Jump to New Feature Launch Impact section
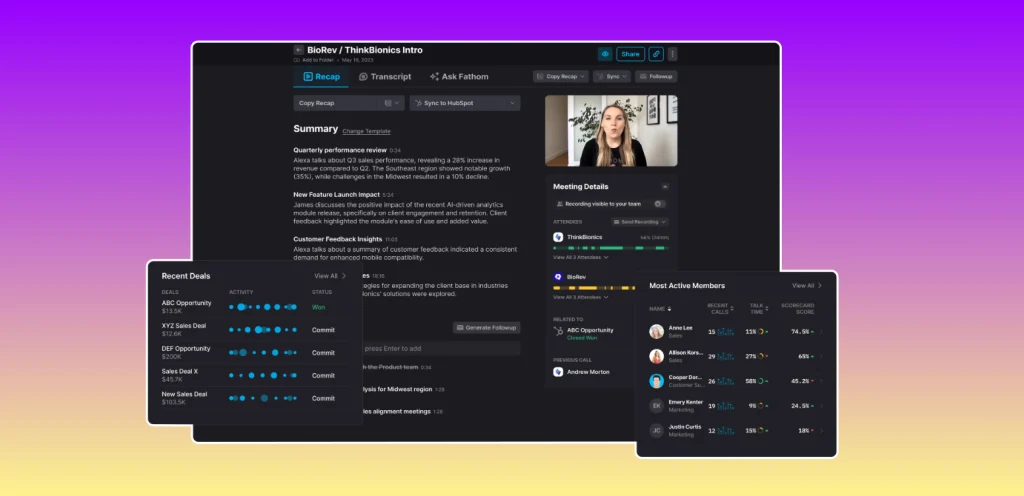Image resolution: width=1024 pixels, height=496 pixels. click(336, 194)
